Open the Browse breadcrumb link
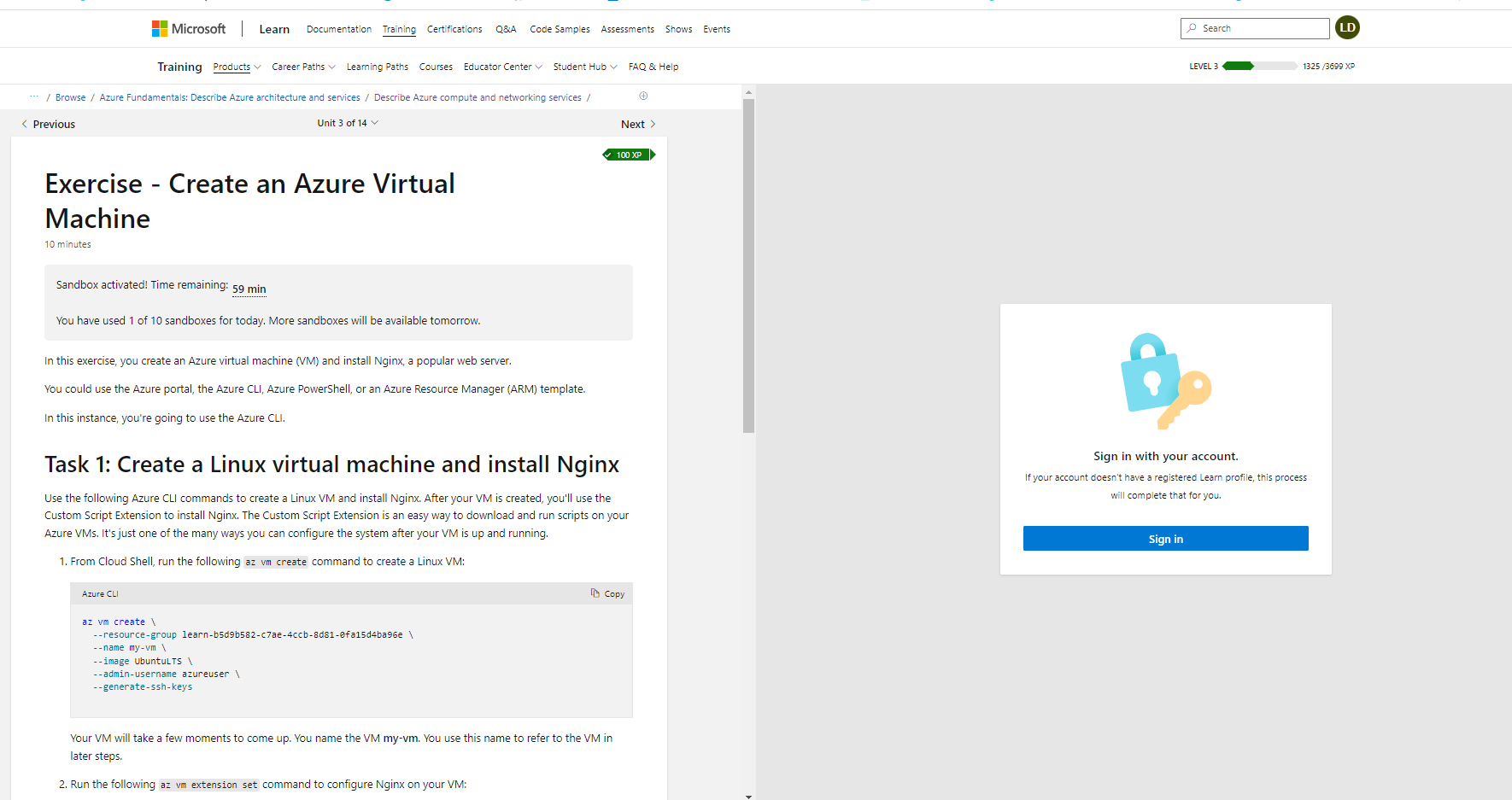The width and height of the screenshot is (1512, 800). 70,96
